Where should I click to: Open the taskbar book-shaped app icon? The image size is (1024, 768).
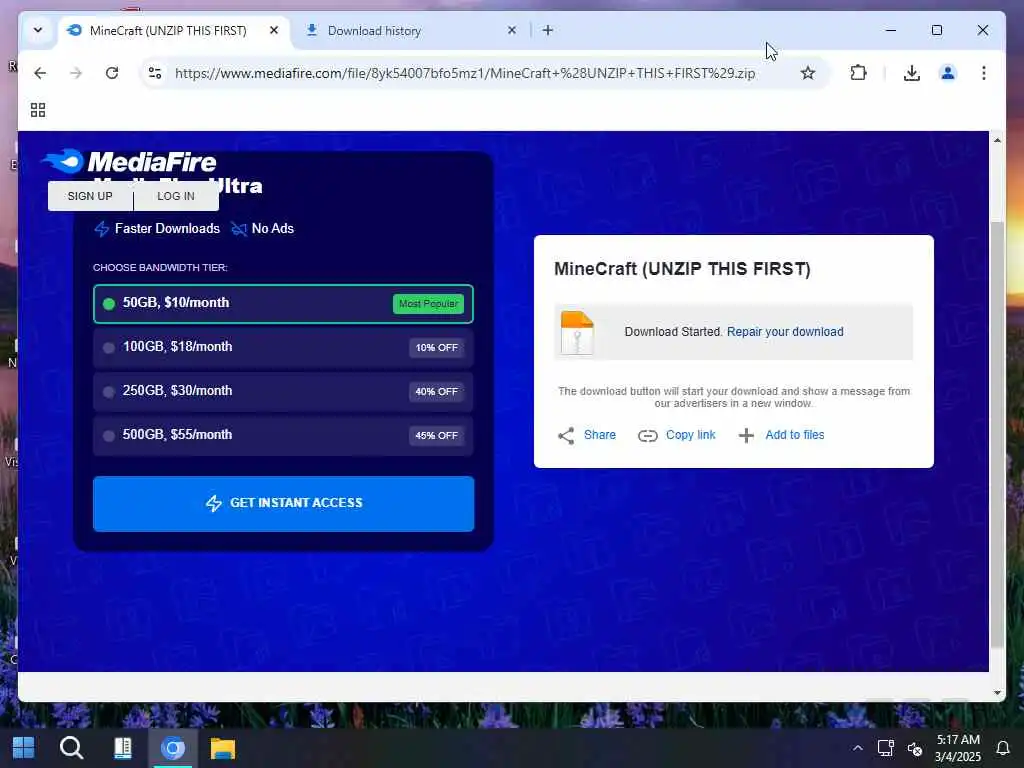[x=122, y=748]
